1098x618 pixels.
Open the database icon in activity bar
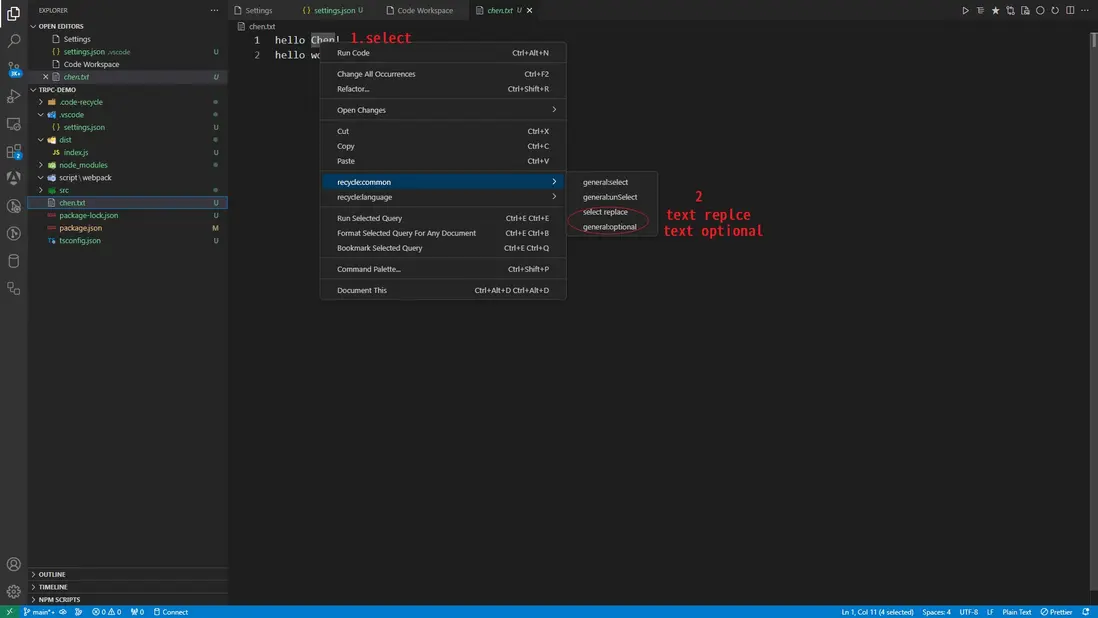coord(13,261)
